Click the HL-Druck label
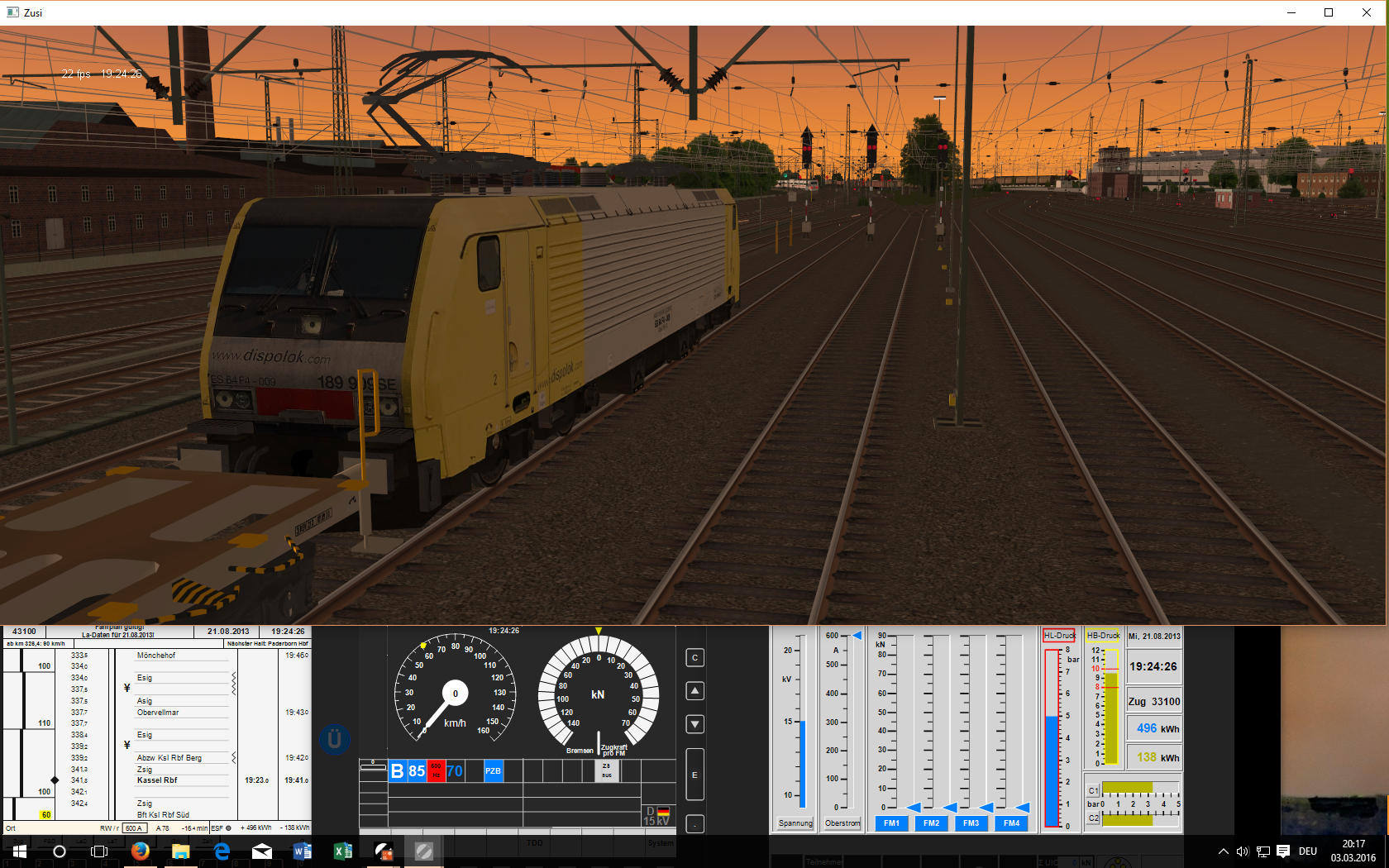The width and height of the screenshot is (1389, 868). pos(1059,636)
